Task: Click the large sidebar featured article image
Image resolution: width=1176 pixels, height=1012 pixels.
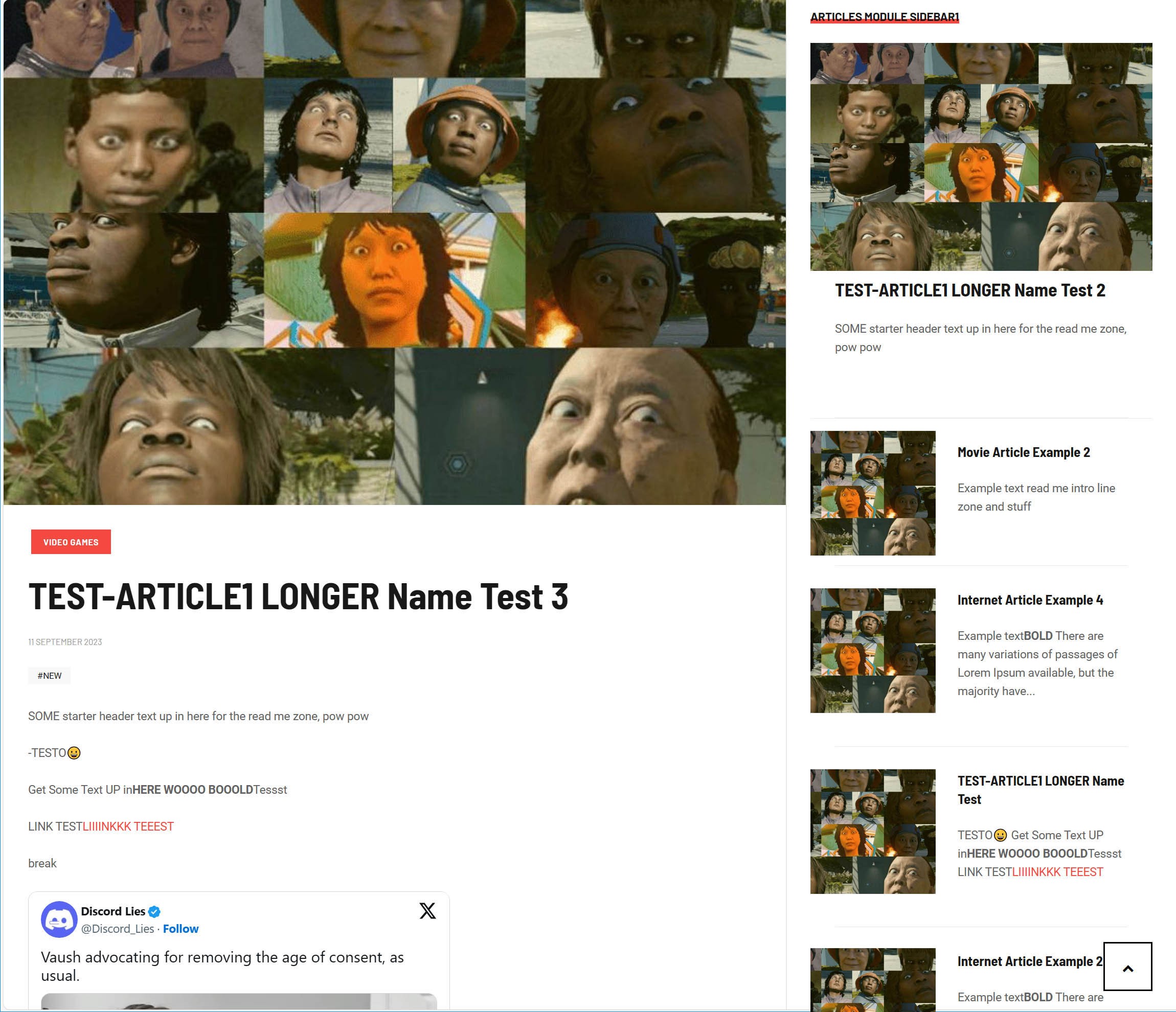Action: [981, 156]
